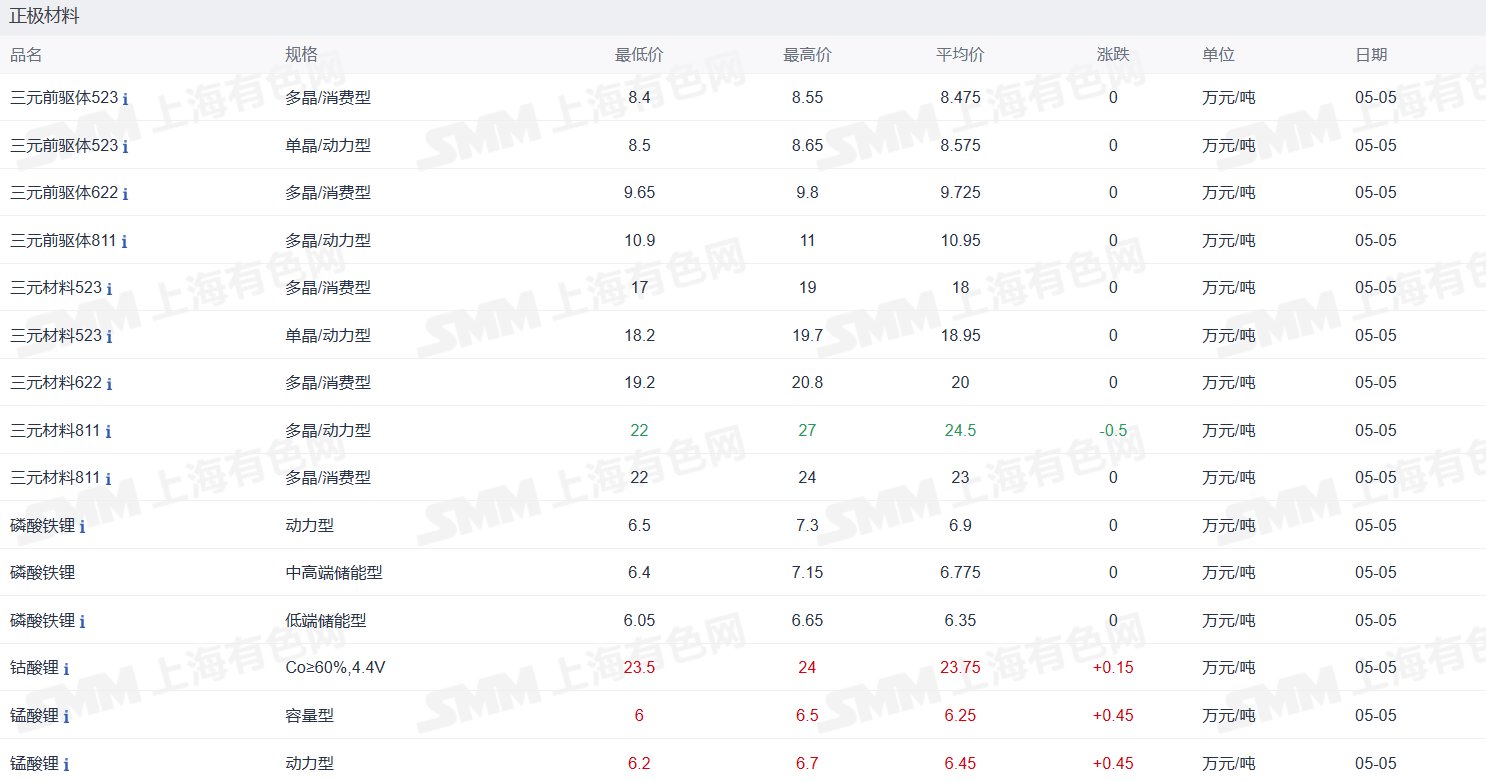Click the 容量型 spec cell
Screen dimensions: 1486x781
click(x=309, y=716)
